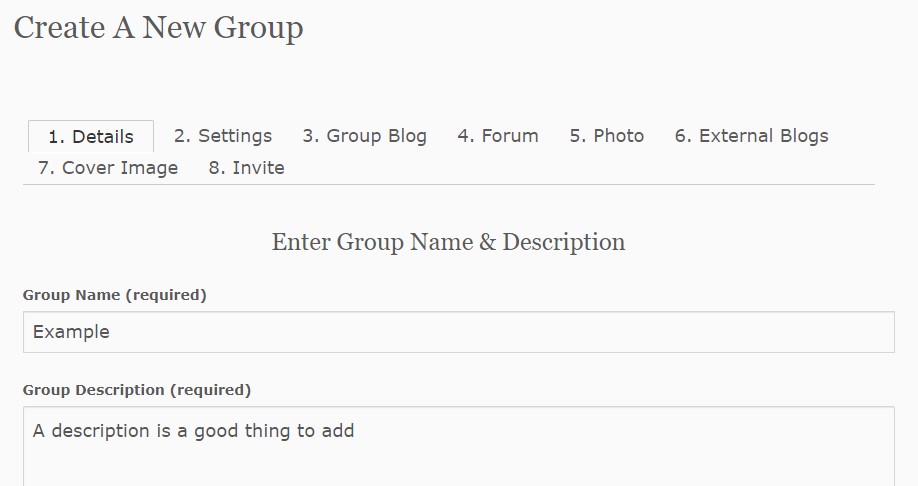Jump to the 7. Cover Image tab
The width and height of the screenshot is (918, 486).
tap(108, 168)
